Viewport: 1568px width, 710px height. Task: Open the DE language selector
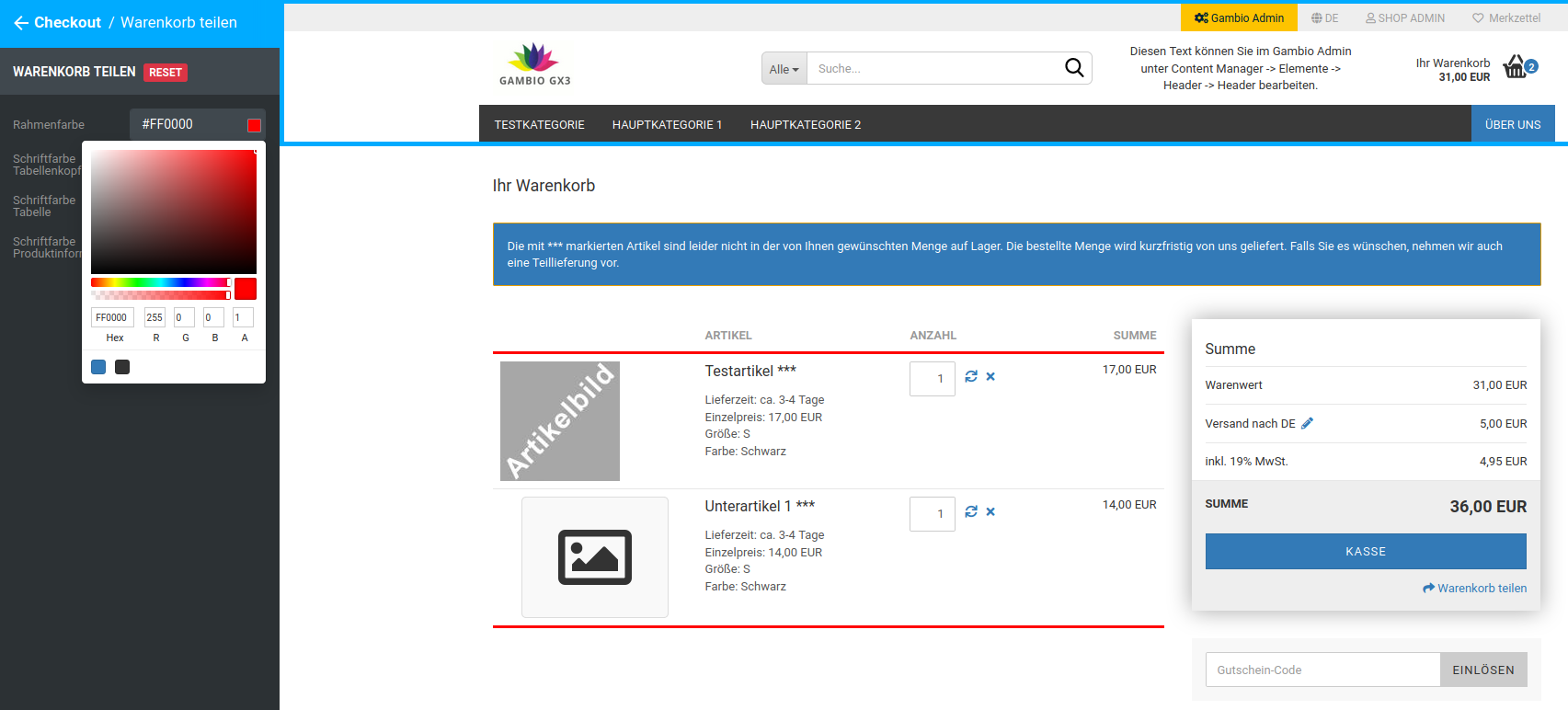click(x=1324, y=17)
